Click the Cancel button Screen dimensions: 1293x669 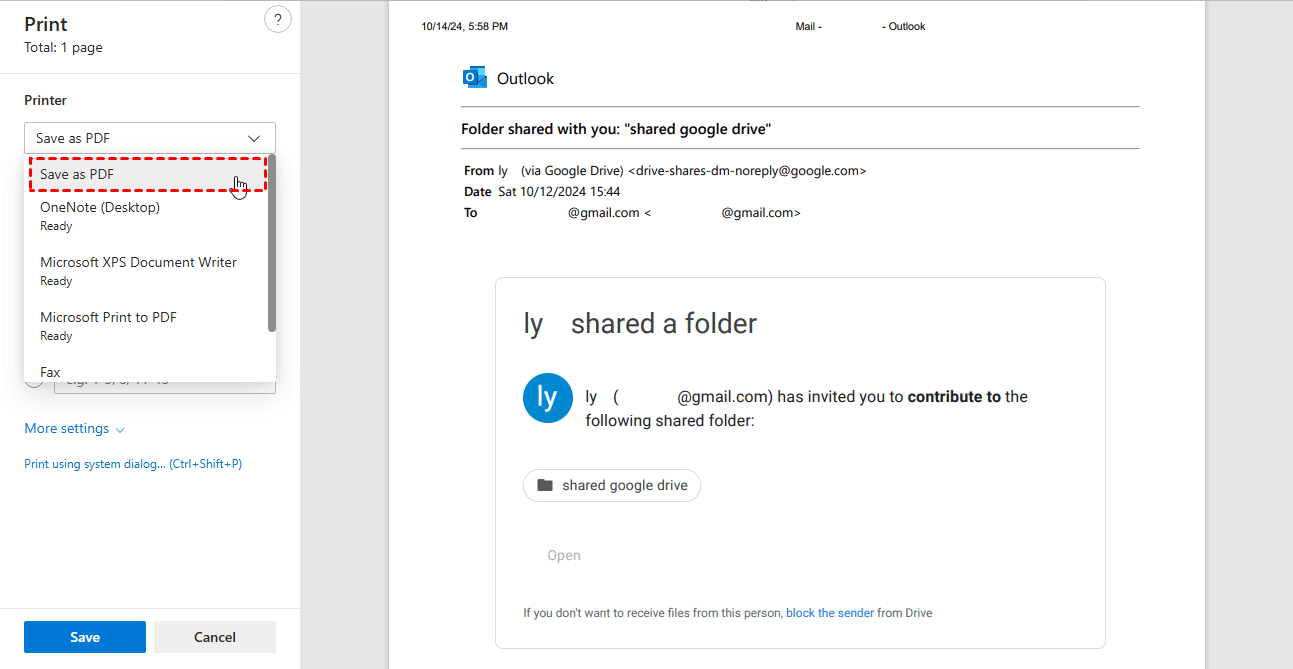215,637
